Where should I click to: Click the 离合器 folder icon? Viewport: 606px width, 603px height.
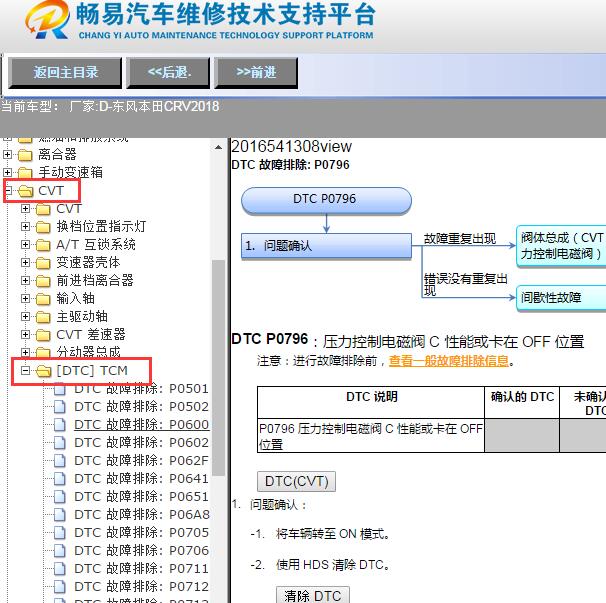click(25, 155)
